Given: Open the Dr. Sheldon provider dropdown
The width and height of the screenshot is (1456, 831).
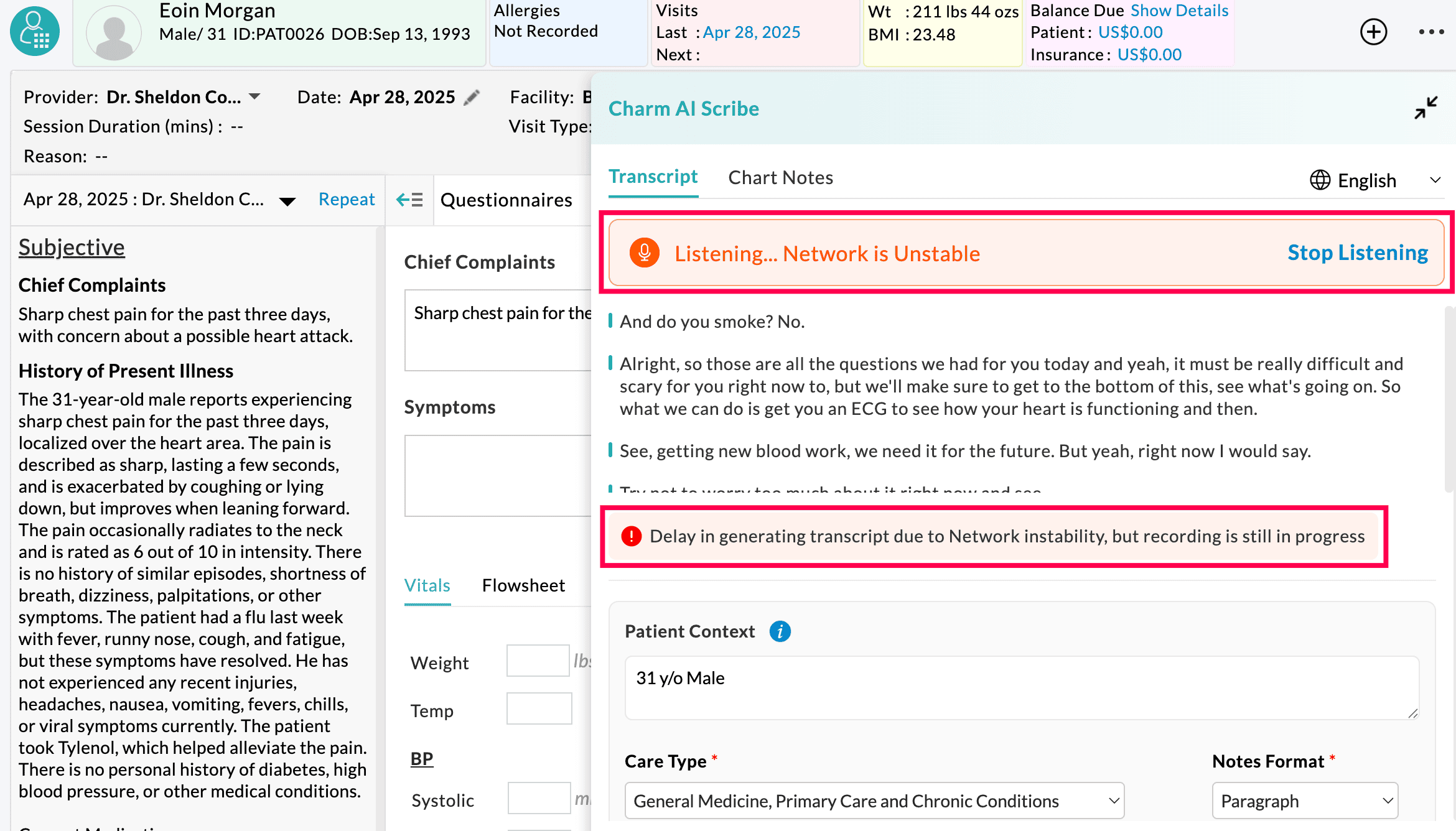Looking at the screenshot, I should click(255, 96).
